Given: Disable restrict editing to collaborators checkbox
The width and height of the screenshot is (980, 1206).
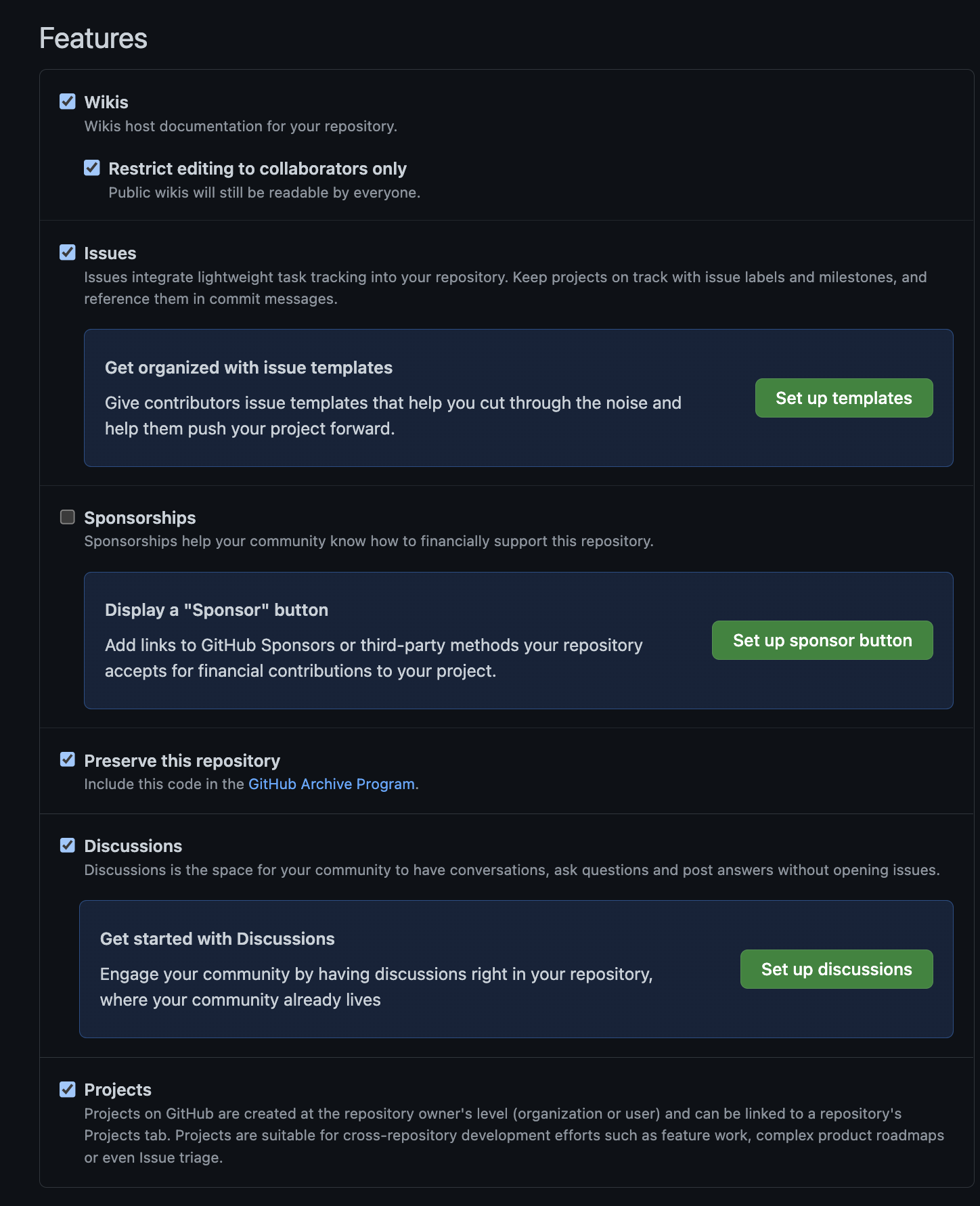Looking at the screenshot, I should point(92,168).
